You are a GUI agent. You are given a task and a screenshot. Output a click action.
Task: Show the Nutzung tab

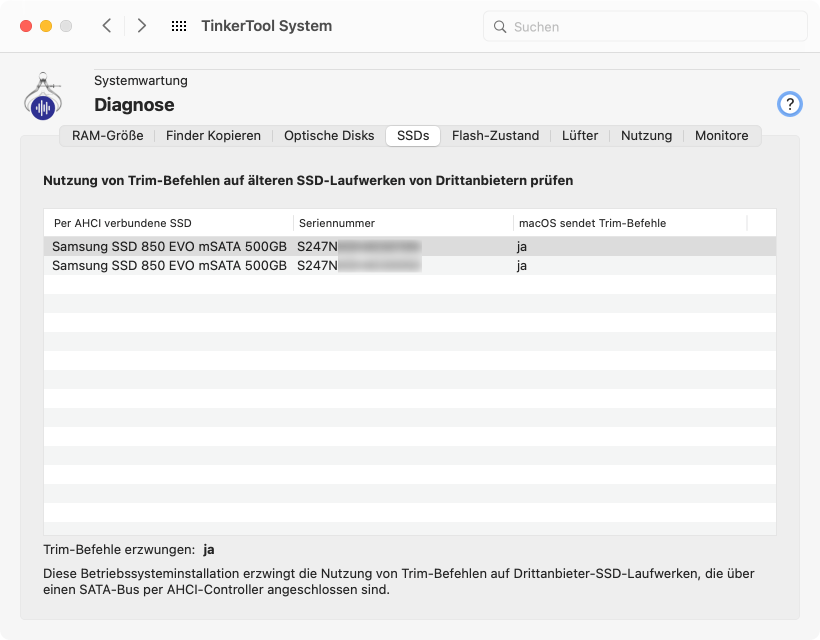coord(646,135)
